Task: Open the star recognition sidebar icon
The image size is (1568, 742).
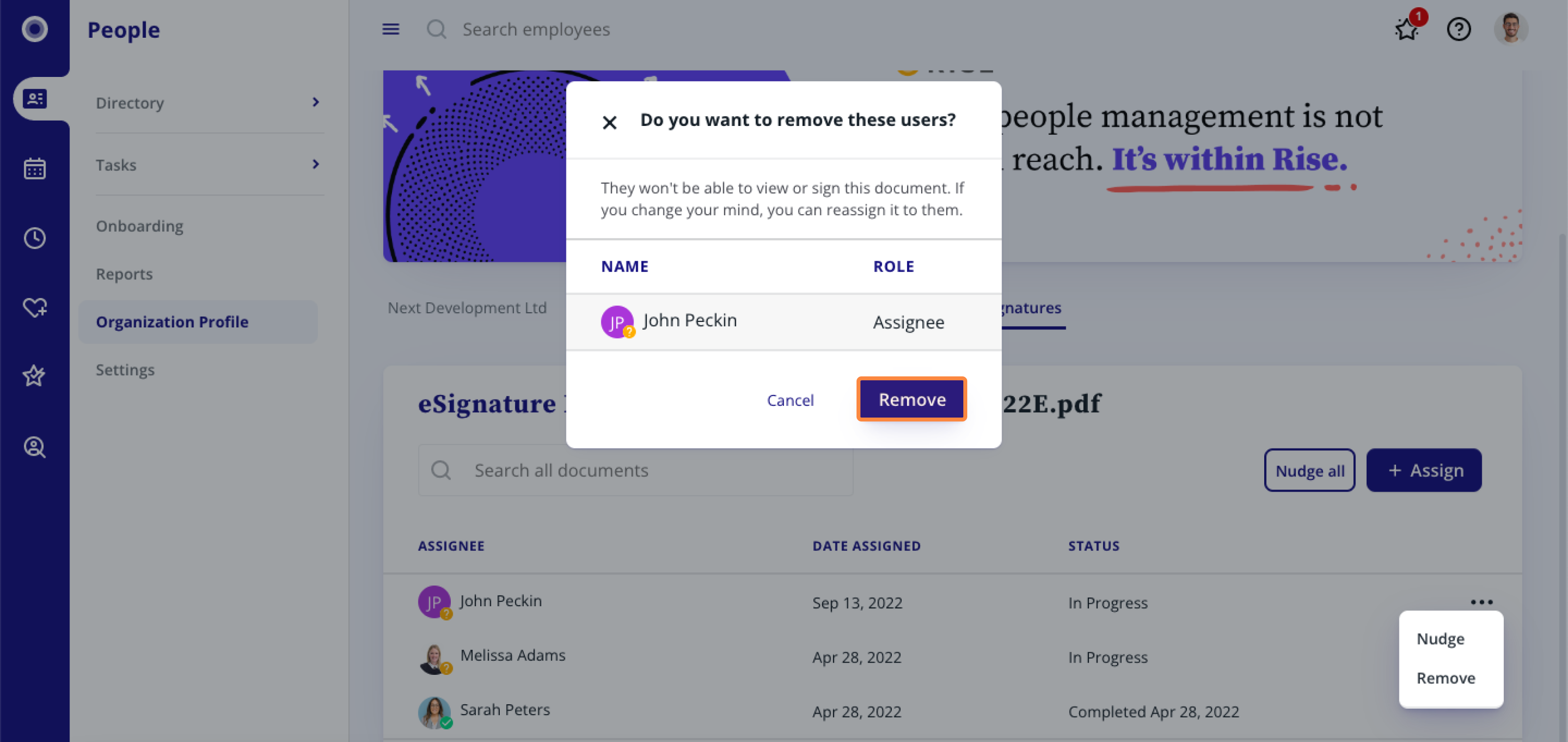Action: pyautogui.click(x=34, y=376)
